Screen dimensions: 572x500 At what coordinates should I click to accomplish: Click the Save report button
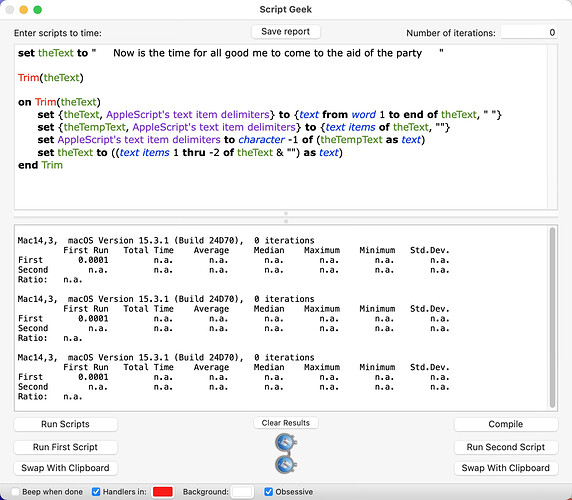pos(286,32)
